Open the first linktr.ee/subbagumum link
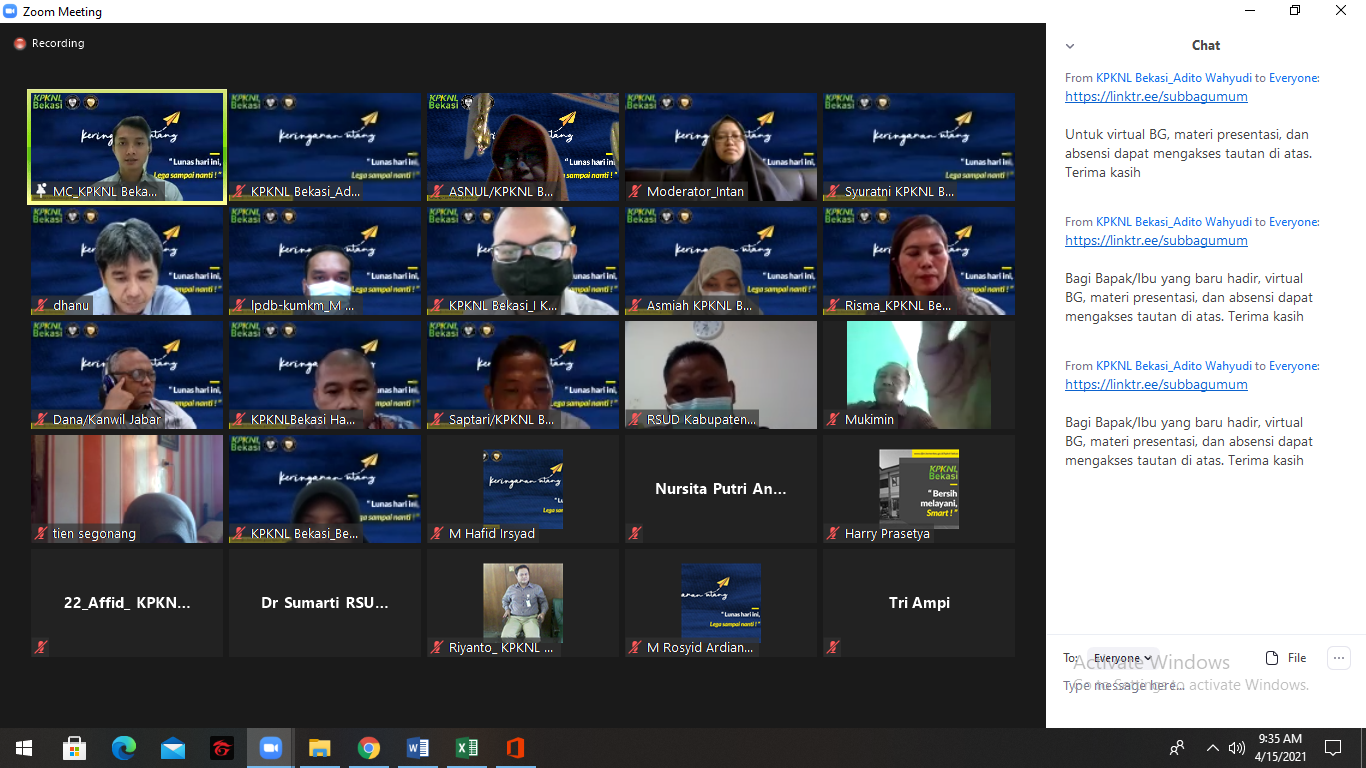 point(1156,97)
